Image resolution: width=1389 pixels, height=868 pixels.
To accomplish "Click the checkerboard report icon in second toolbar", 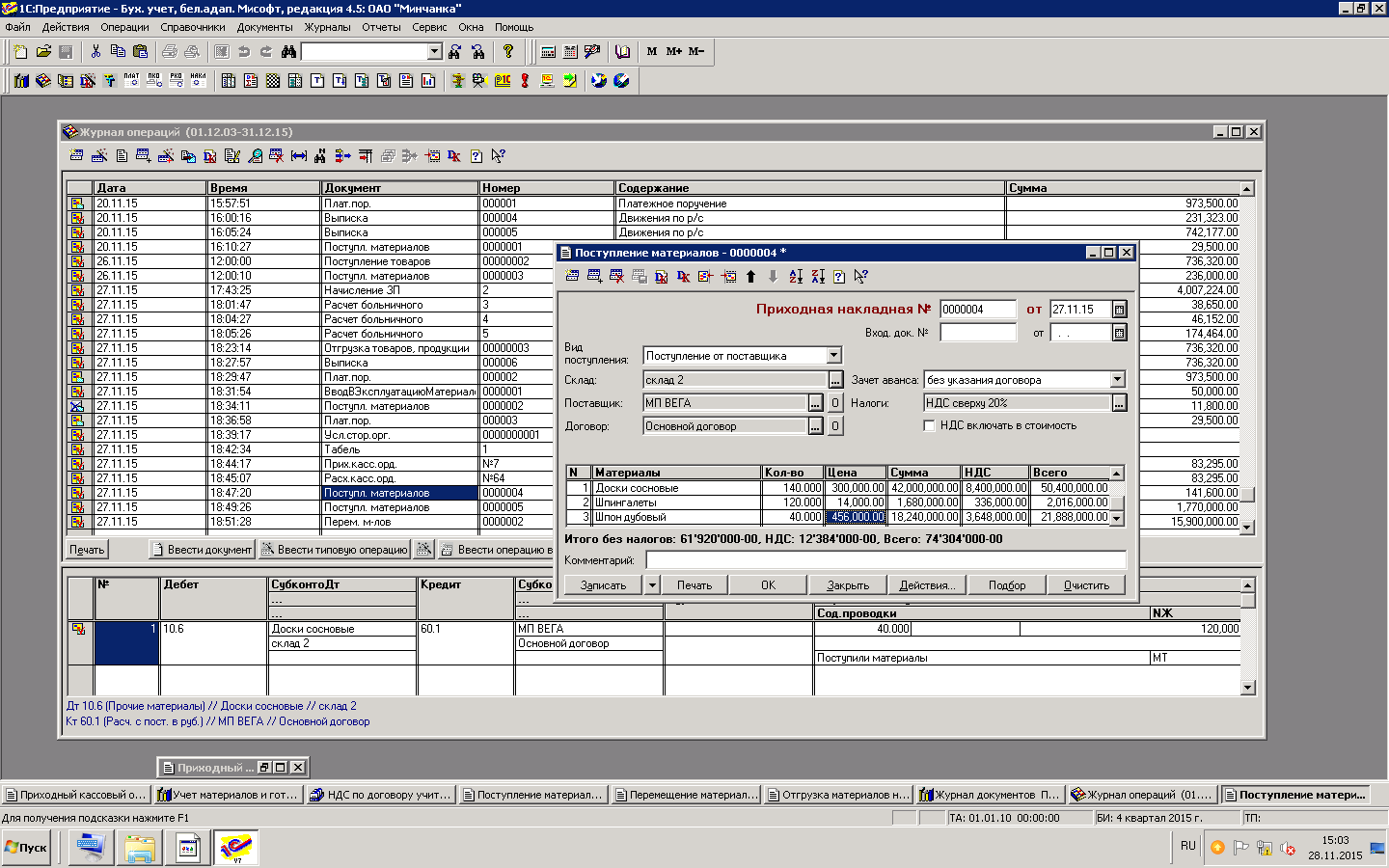I will (x=273, y=80).
